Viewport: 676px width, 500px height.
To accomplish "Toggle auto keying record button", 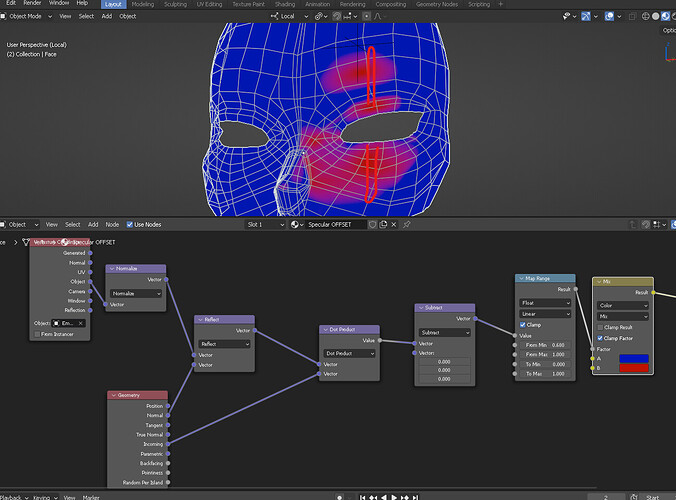I will [340, 497].
